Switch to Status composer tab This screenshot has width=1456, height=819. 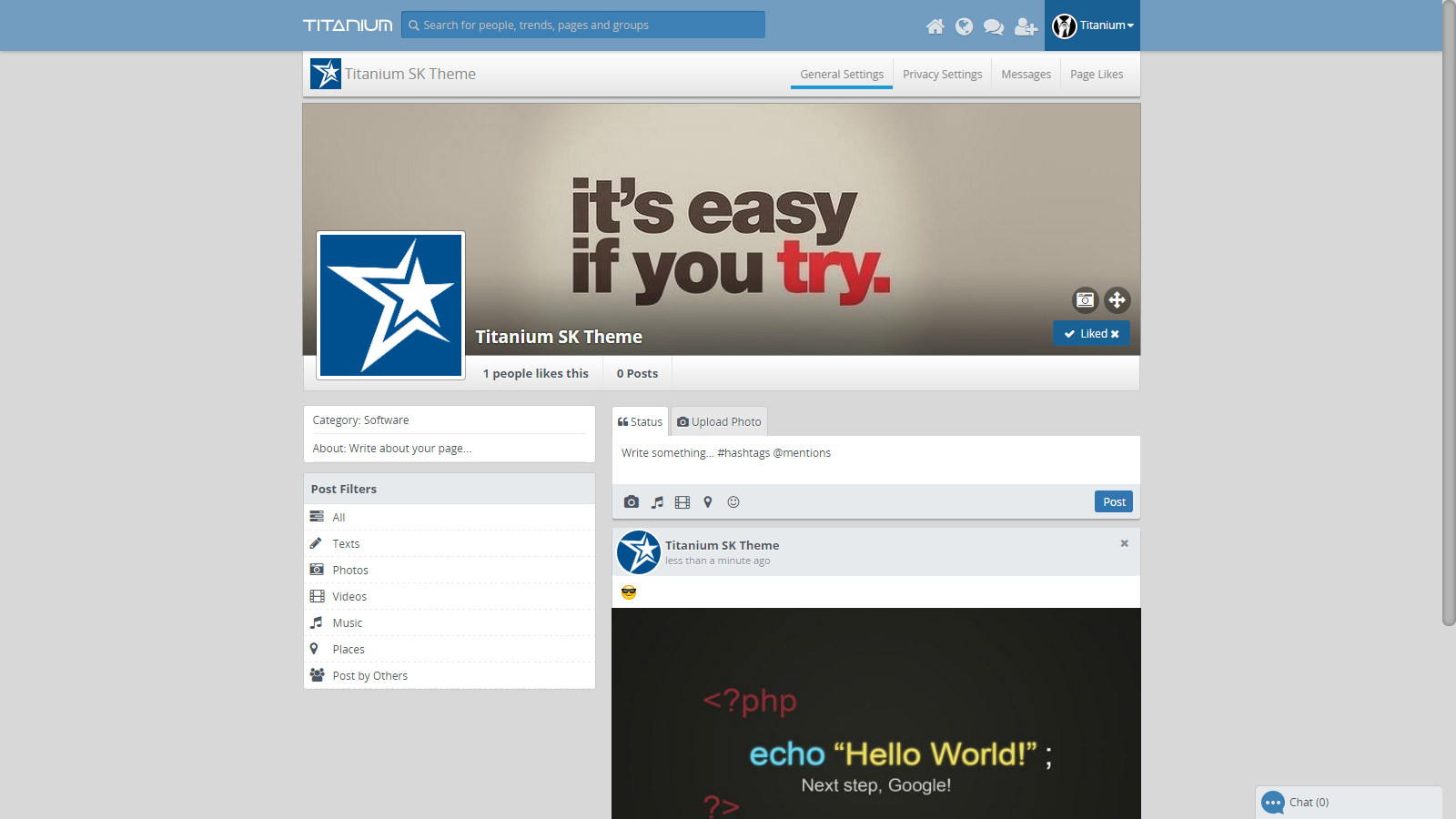click(x=641, y=421)
